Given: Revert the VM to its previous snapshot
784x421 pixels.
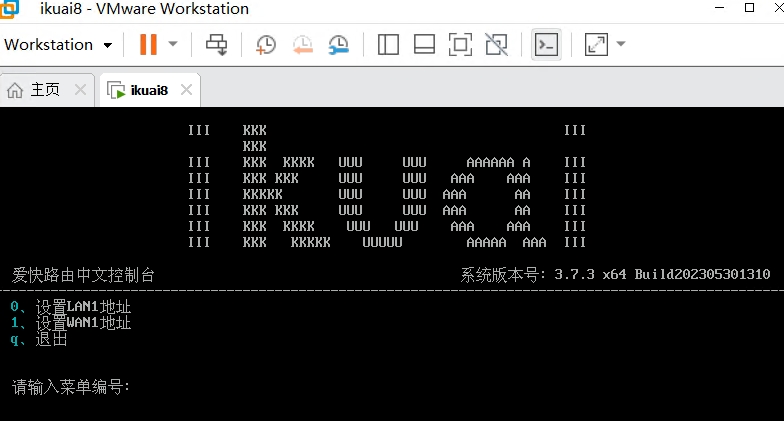Looking at the screenshot, I should click(302, 44).
